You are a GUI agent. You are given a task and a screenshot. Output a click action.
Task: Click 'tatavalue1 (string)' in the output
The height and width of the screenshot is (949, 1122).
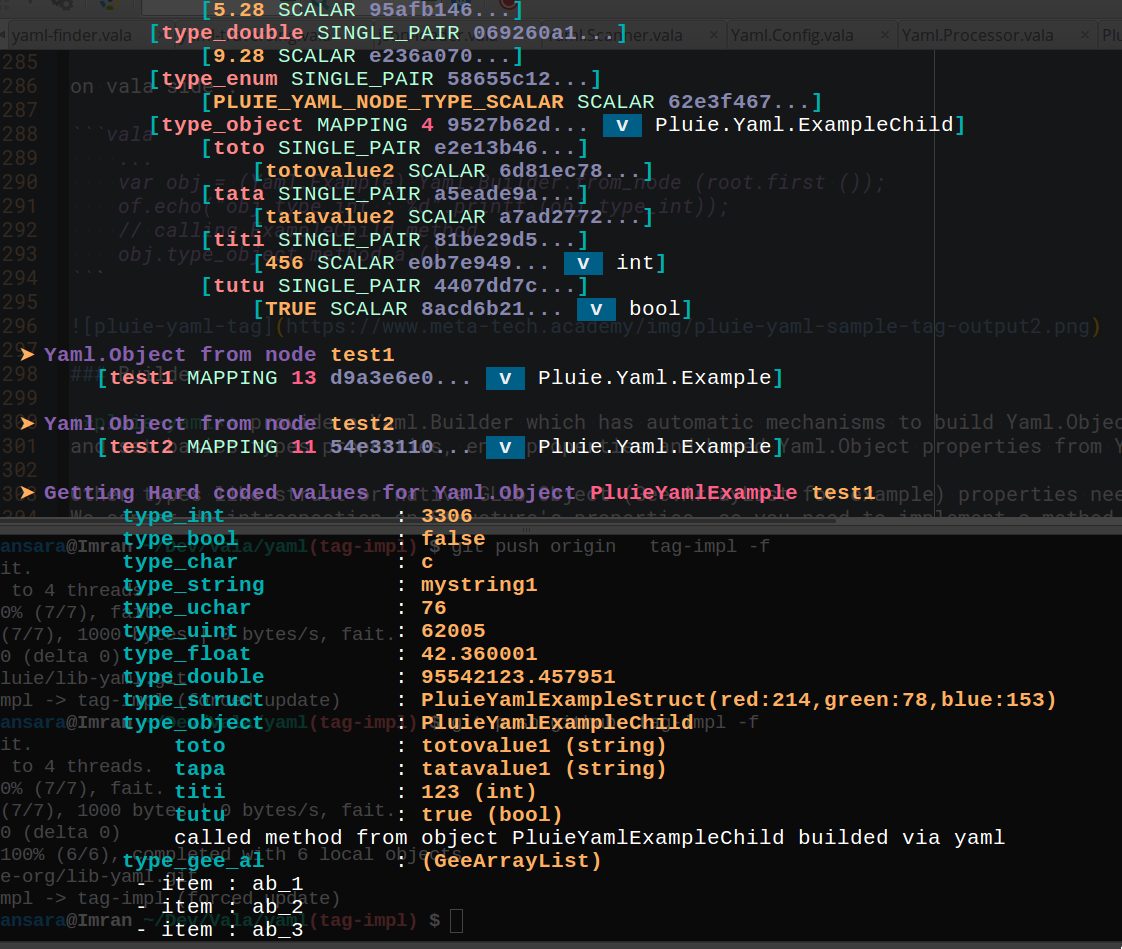(544, 769)
